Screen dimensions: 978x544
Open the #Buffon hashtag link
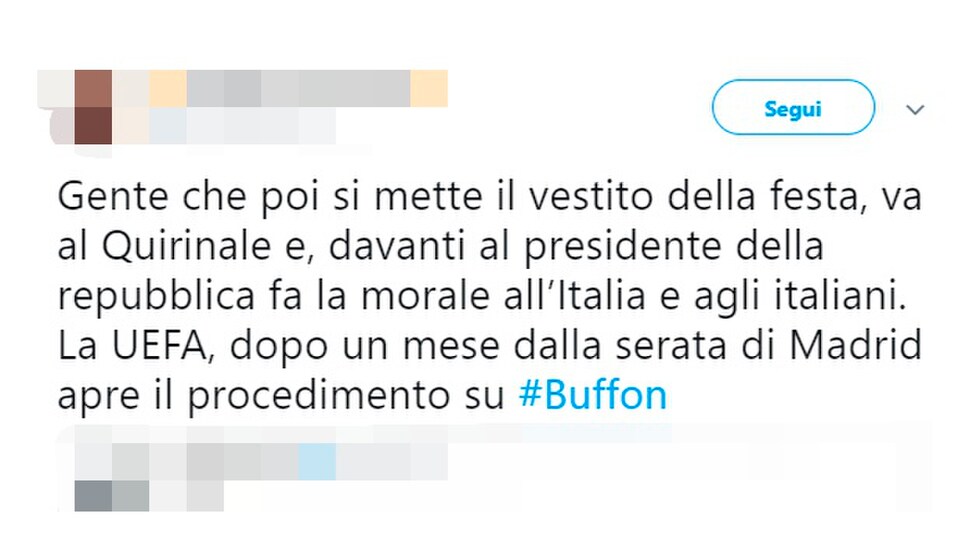click(x=593, y=396)
